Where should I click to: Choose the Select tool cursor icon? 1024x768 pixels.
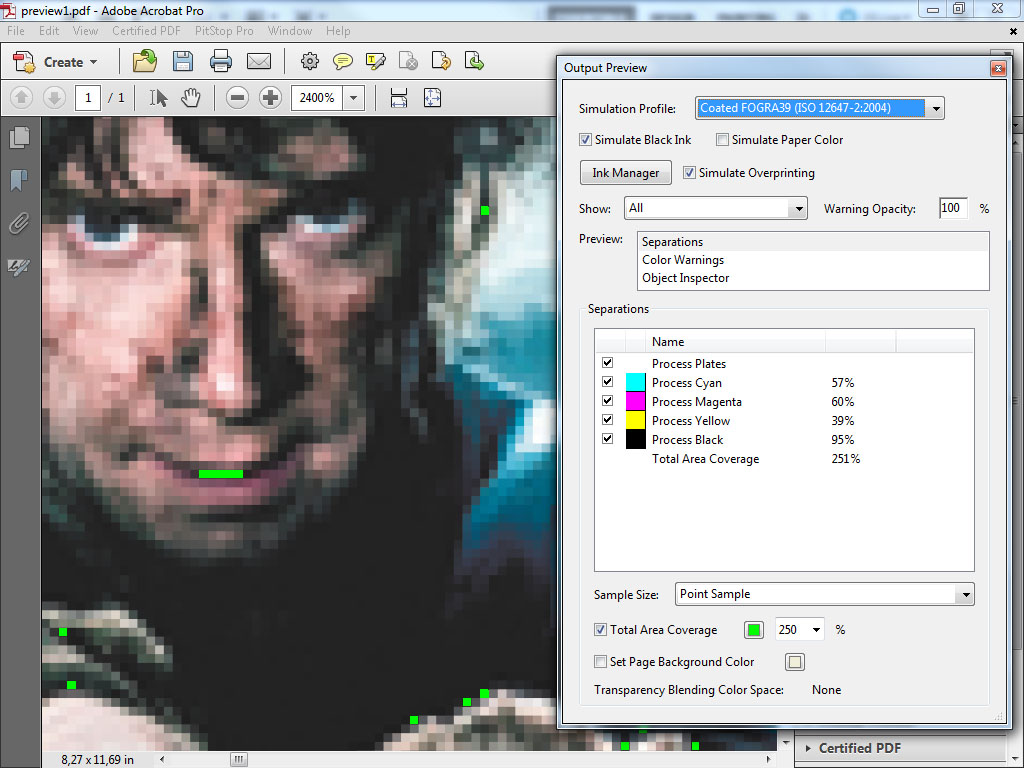pos(158,98)
